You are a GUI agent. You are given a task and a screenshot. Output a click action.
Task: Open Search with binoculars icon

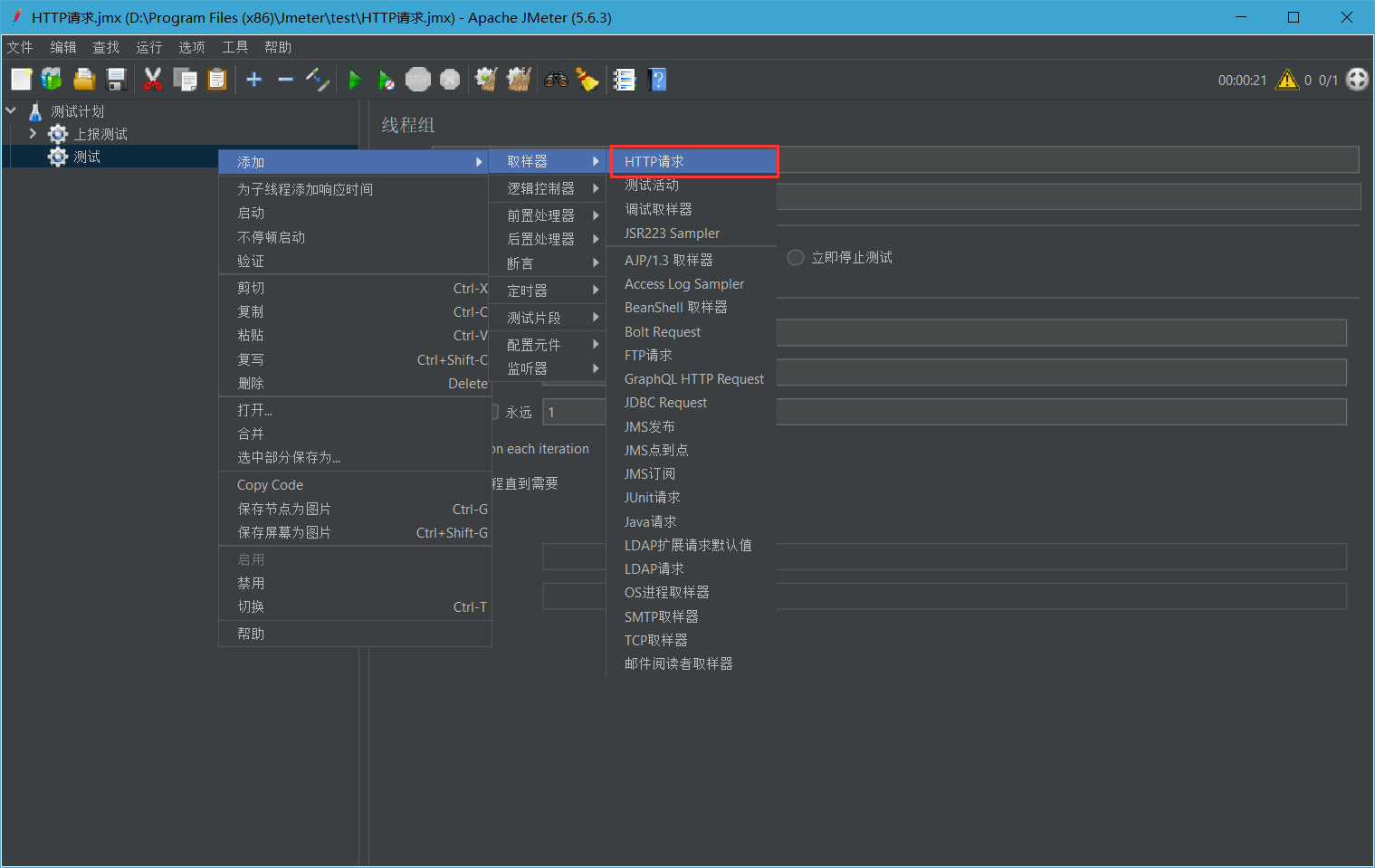click(x=556, y=80)
